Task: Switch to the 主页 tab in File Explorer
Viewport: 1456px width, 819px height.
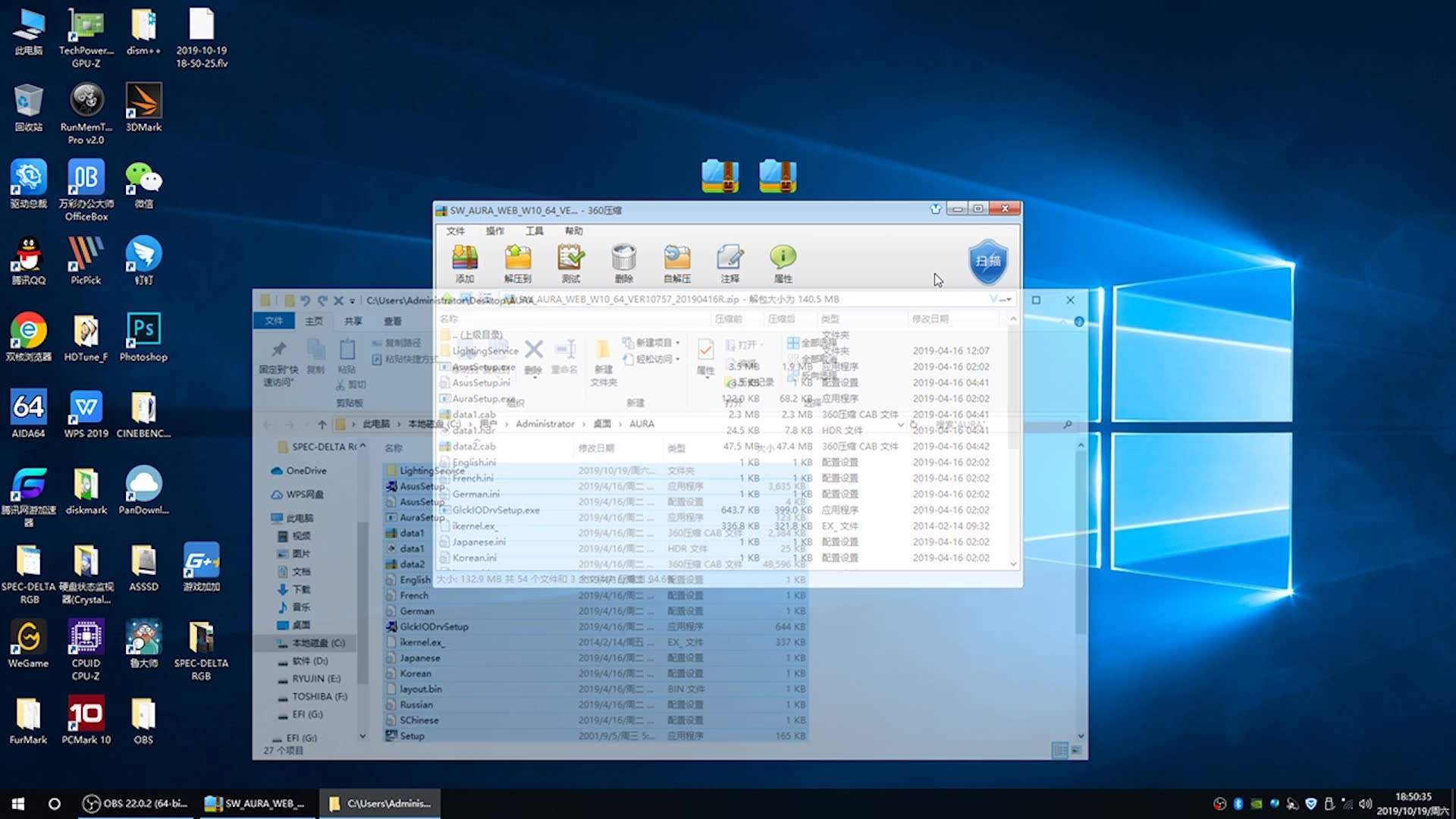Action: [x=314, y=321]
